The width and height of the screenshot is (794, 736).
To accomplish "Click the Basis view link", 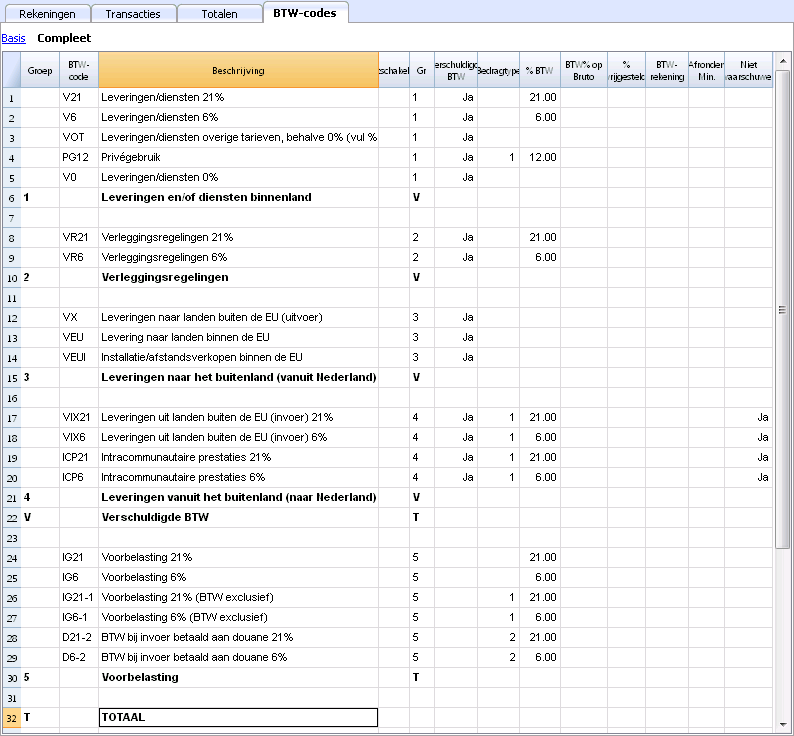I will point(14,38).
